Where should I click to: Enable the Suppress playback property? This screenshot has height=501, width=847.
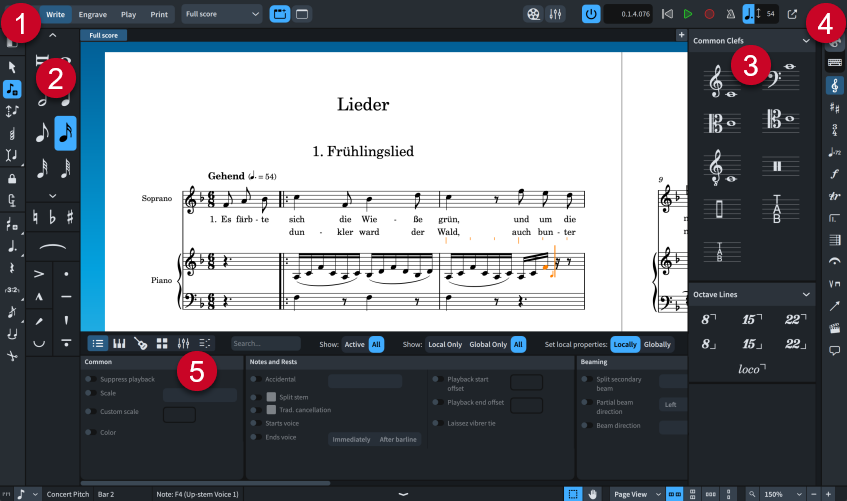click(89, 379)
